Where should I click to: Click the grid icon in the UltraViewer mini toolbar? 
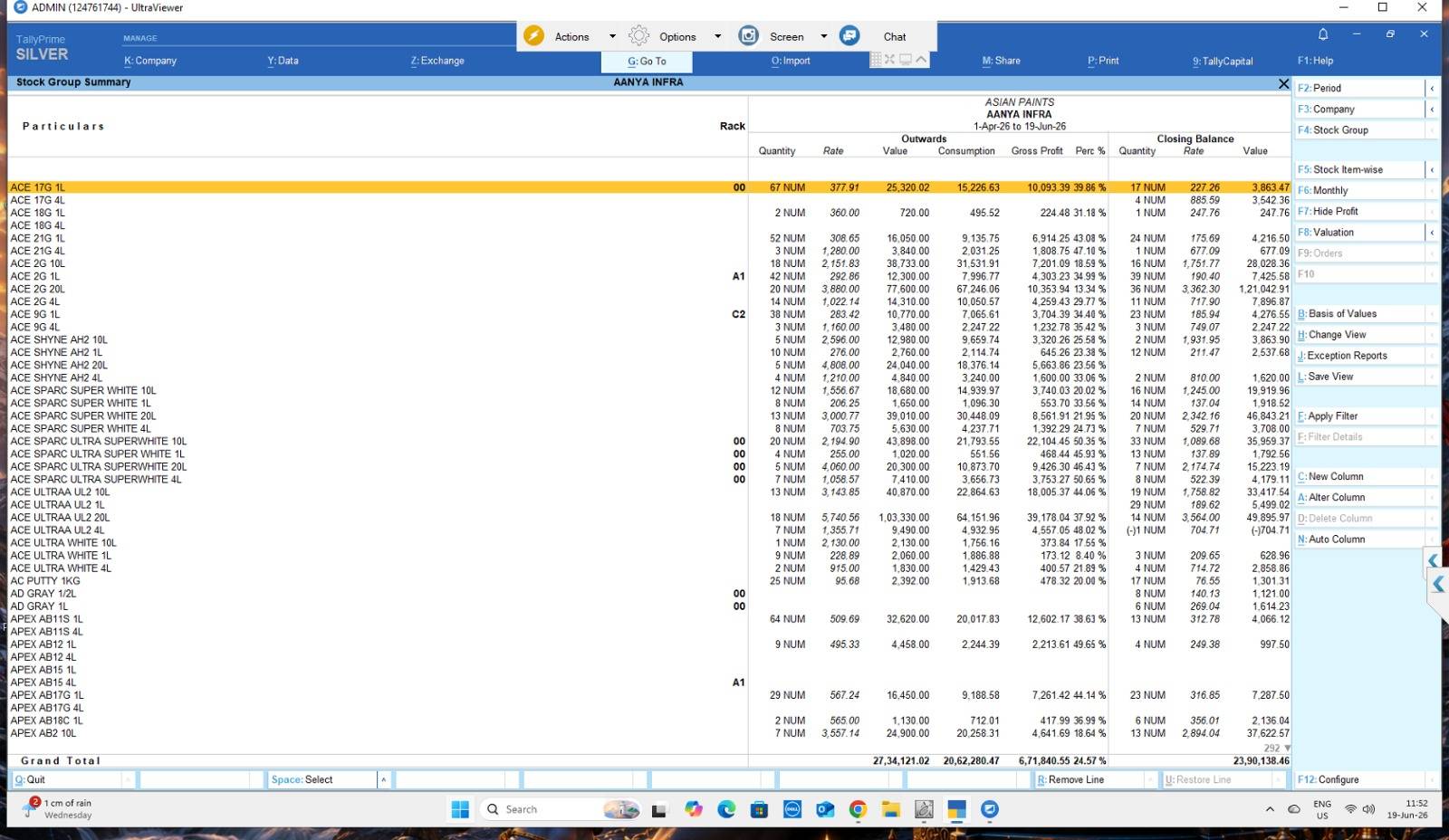pyautogui.click(x=876, y=60)
